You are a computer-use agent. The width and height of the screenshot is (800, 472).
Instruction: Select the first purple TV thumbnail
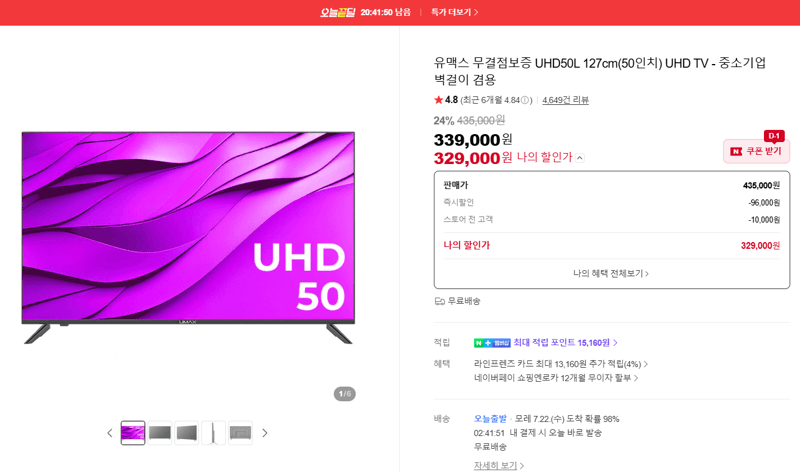point(133,433)
